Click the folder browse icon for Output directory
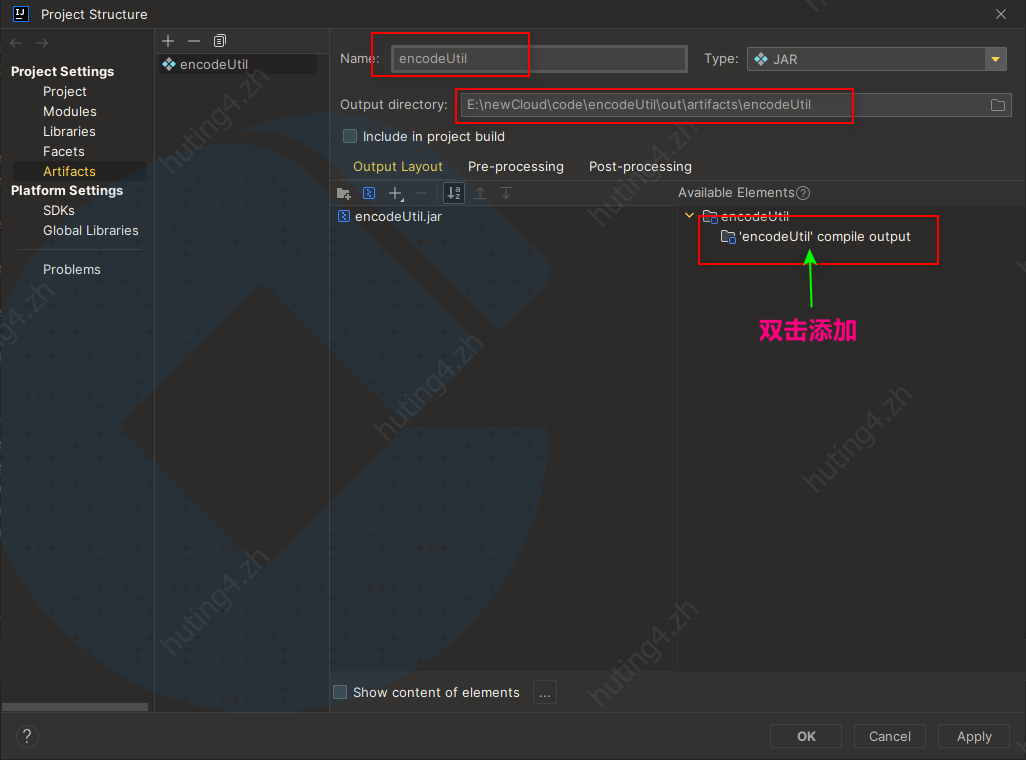1026x760 pixels. click(x=997, y=105)
